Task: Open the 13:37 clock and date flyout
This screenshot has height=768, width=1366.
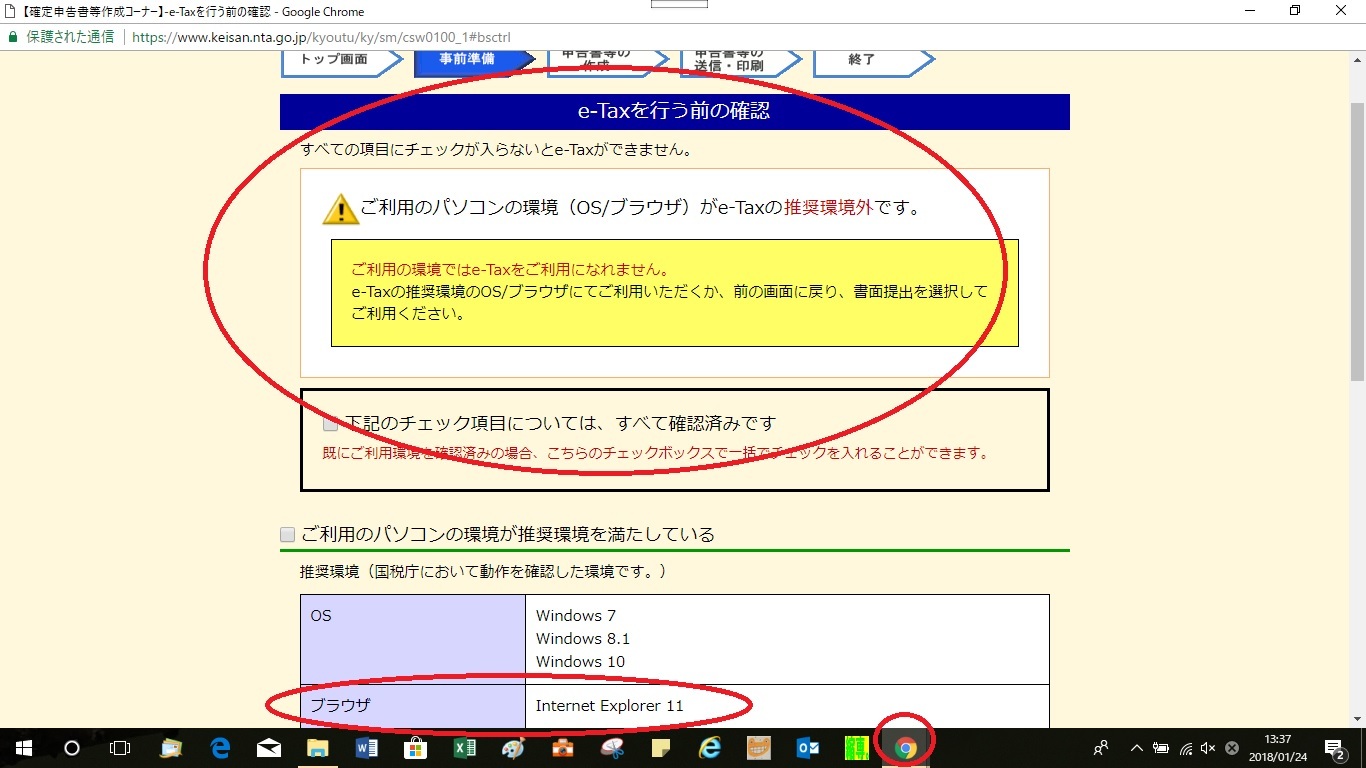Action: click(x=1277, y=748)
